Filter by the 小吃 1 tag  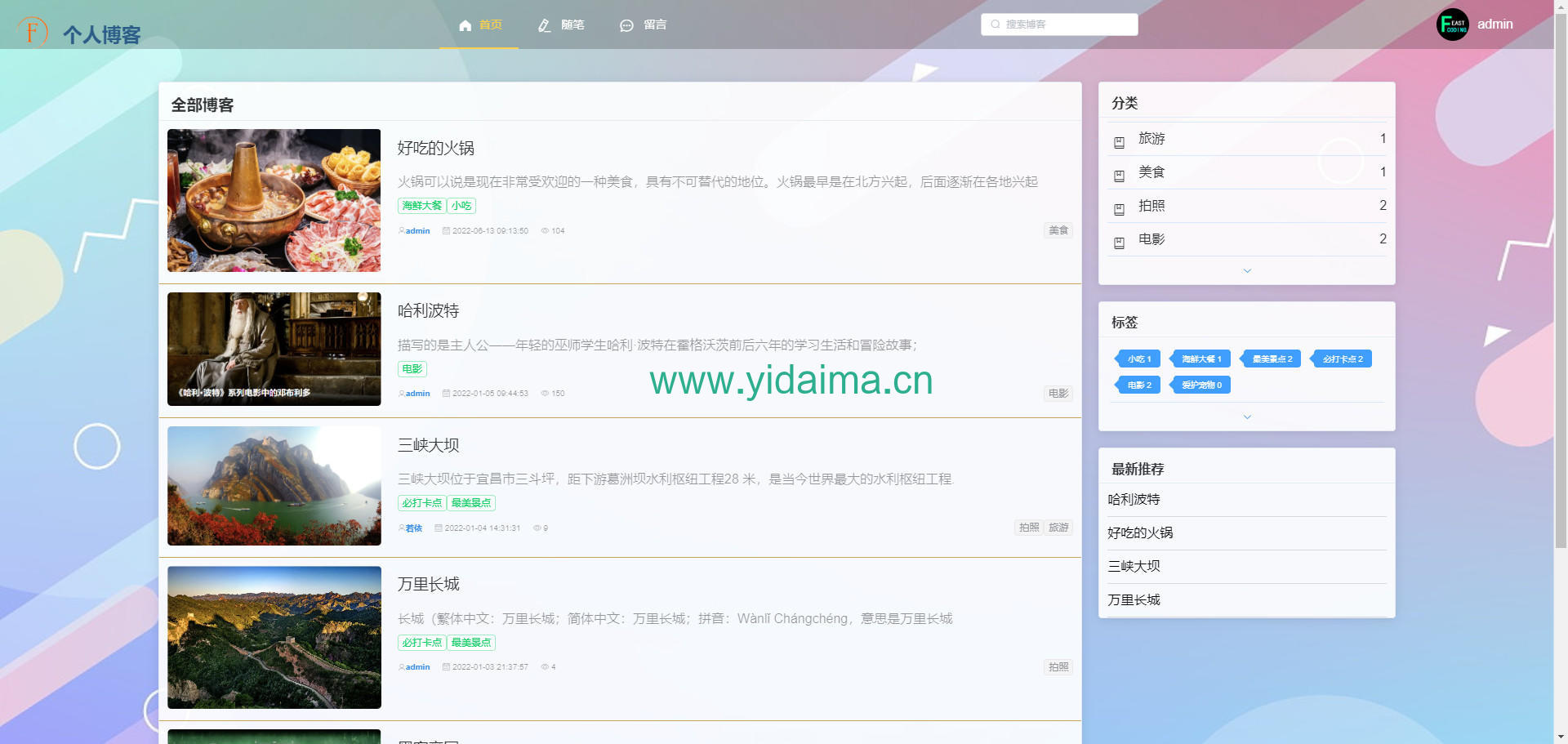pyautogui.click(x=1138, y=359)
